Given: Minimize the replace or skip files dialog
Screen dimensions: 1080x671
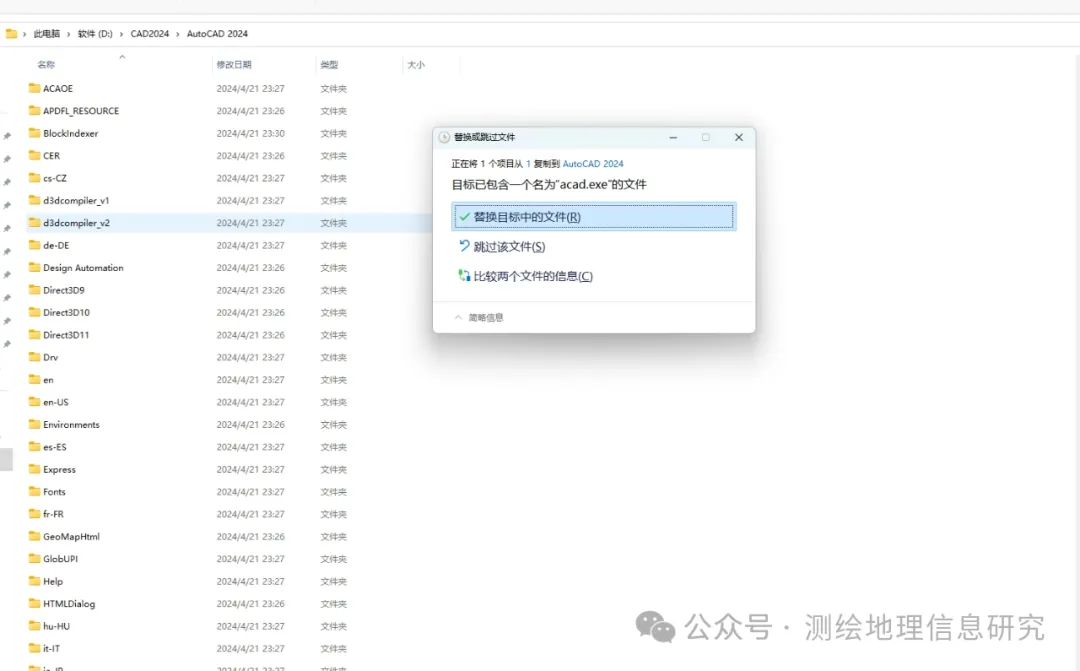Looking at the screenshot, I should click(x=673, y=137).
